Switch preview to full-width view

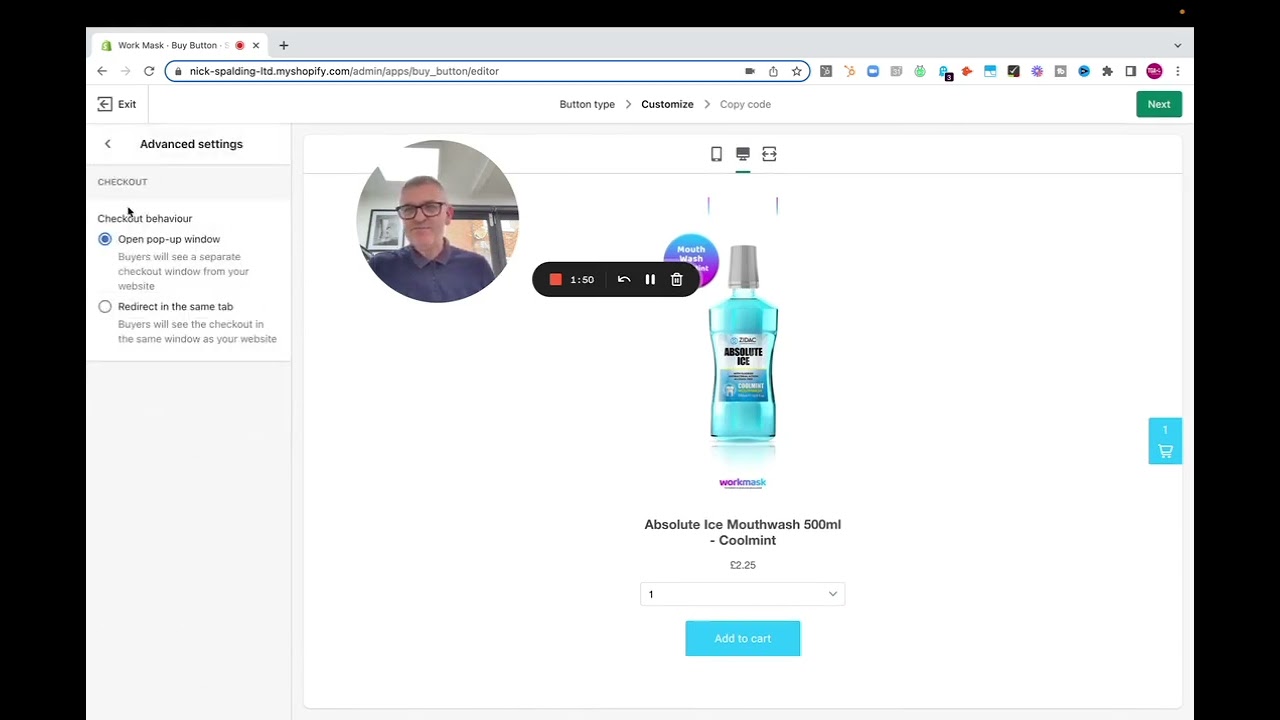(769, 154)
